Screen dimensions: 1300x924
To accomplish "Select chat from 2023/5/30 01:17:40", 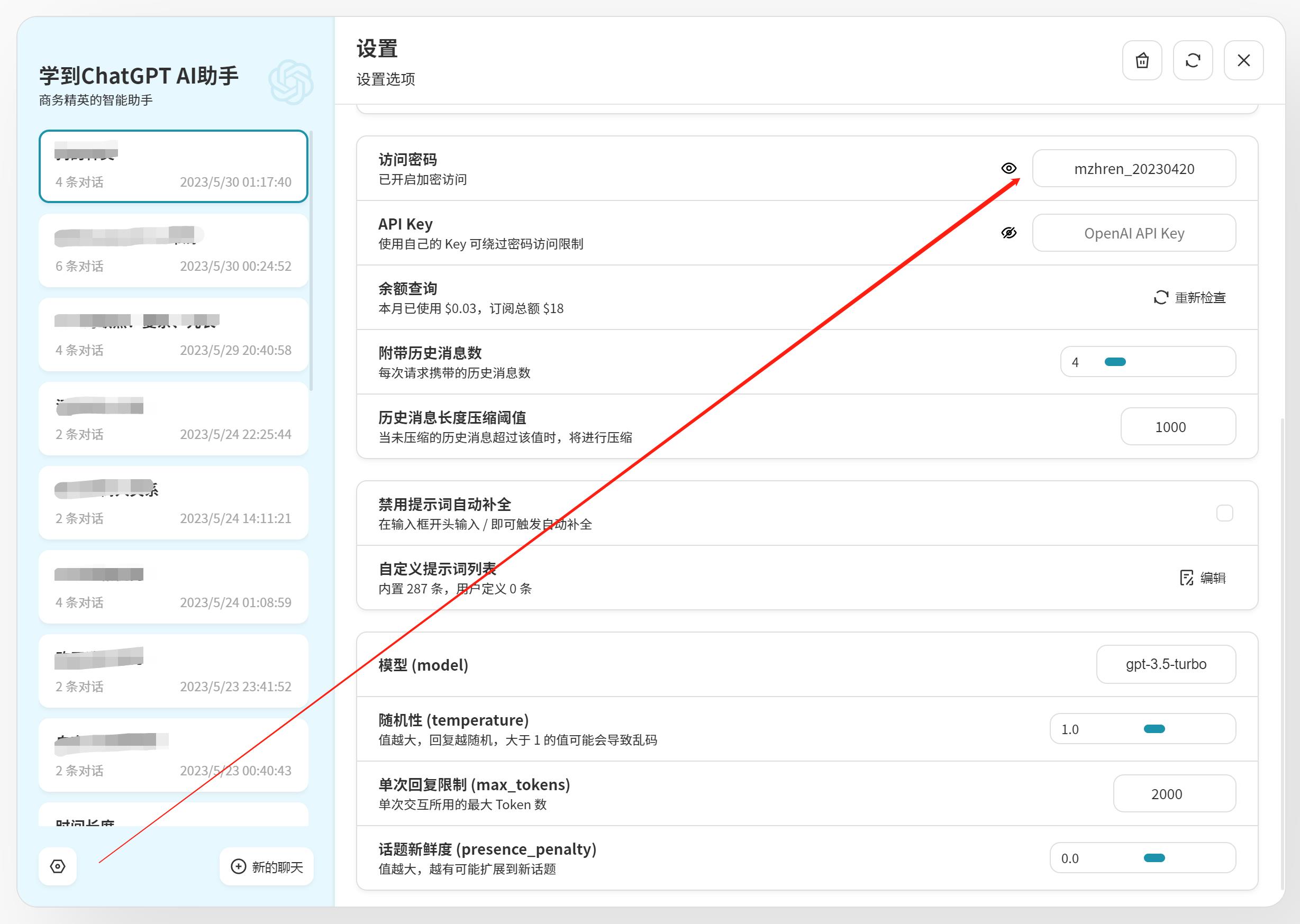I will 173,166.
